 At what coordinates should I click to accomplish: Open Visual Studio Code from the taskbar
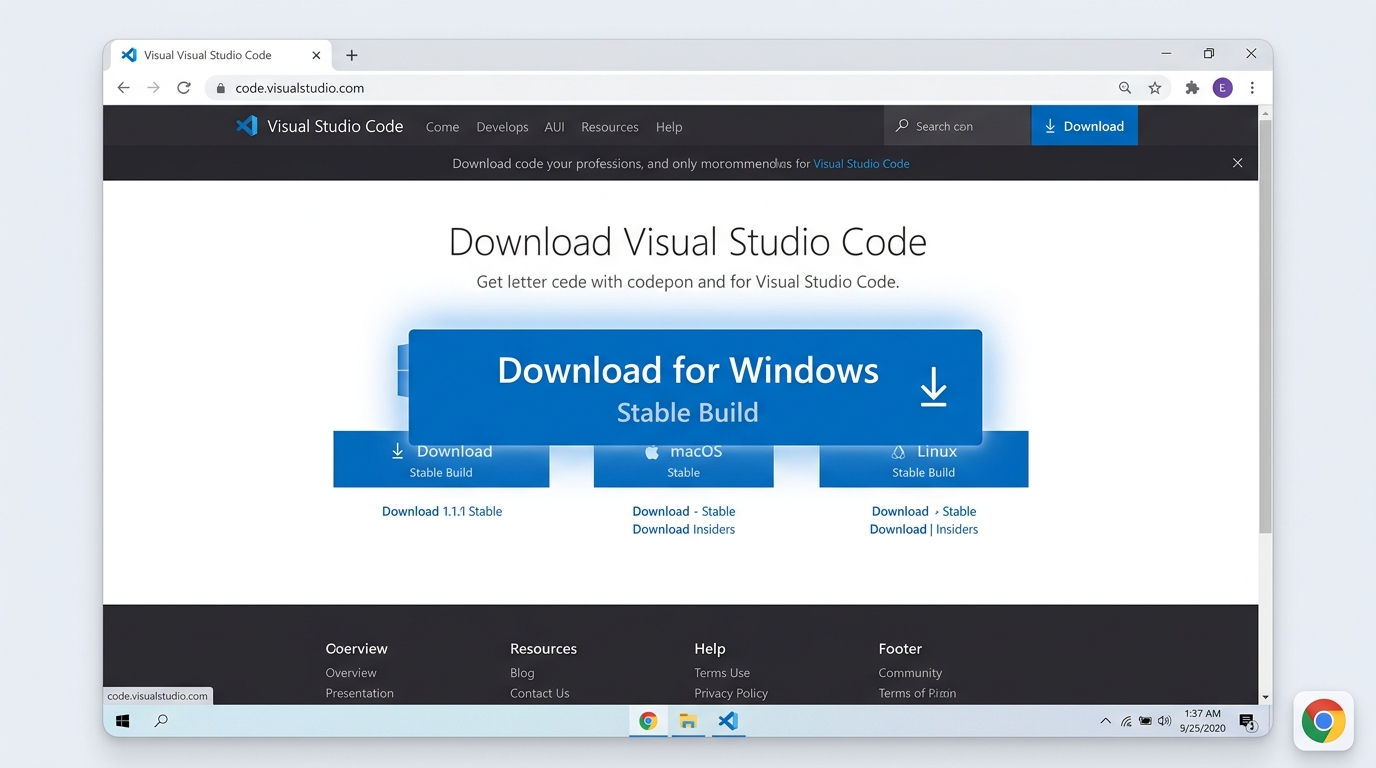(728, 721)
